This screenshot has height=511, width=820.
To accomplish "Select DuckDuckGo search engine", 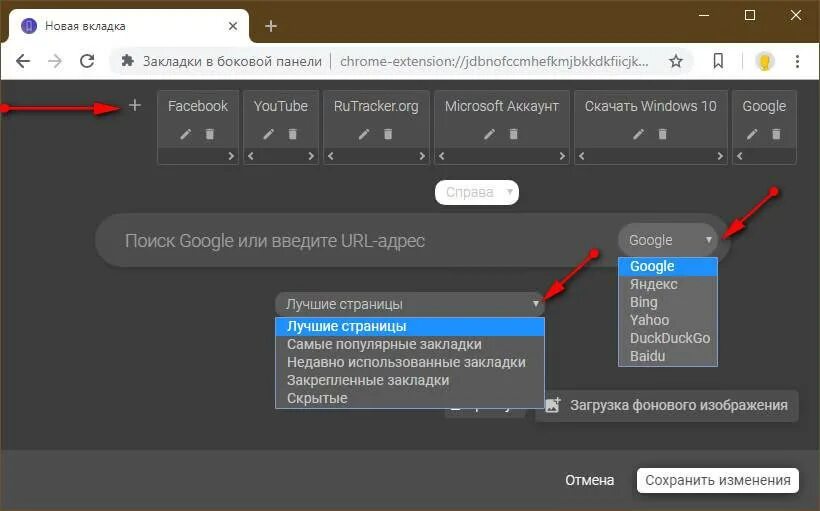I will point(668,338).
